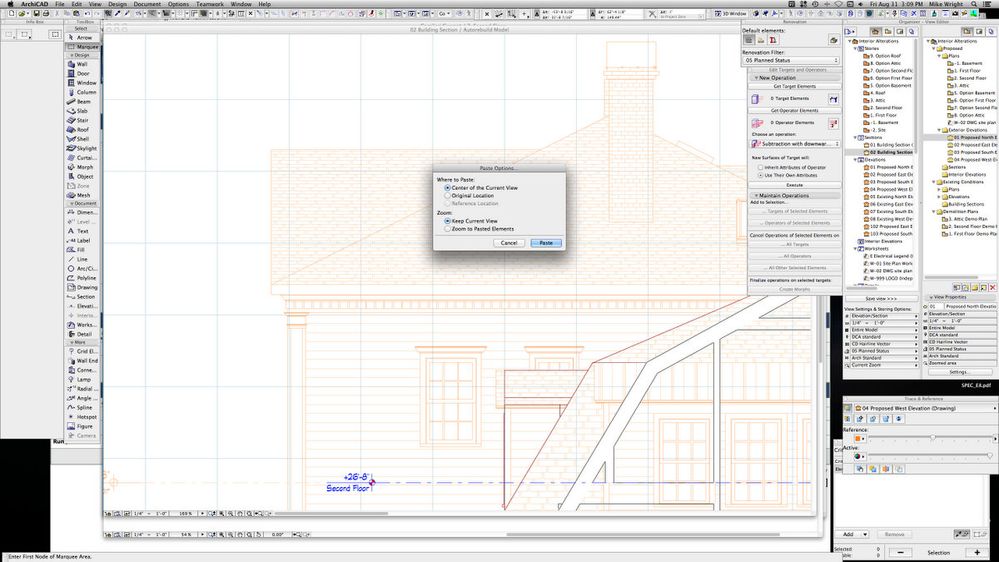999x562 pixels.
Task: Click Get Target Elements button
Action: (x=794, y=87)
